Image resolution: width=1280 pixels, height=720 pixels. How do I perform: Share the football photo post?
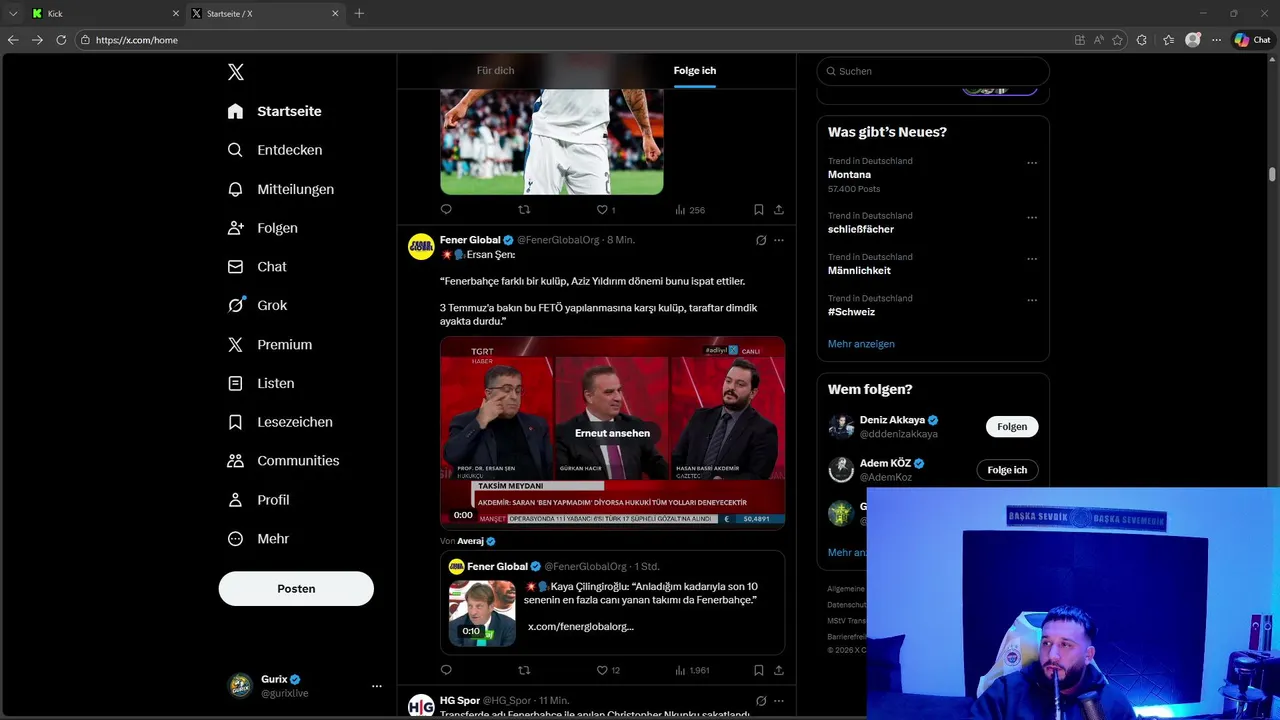[x=779, y=210]
